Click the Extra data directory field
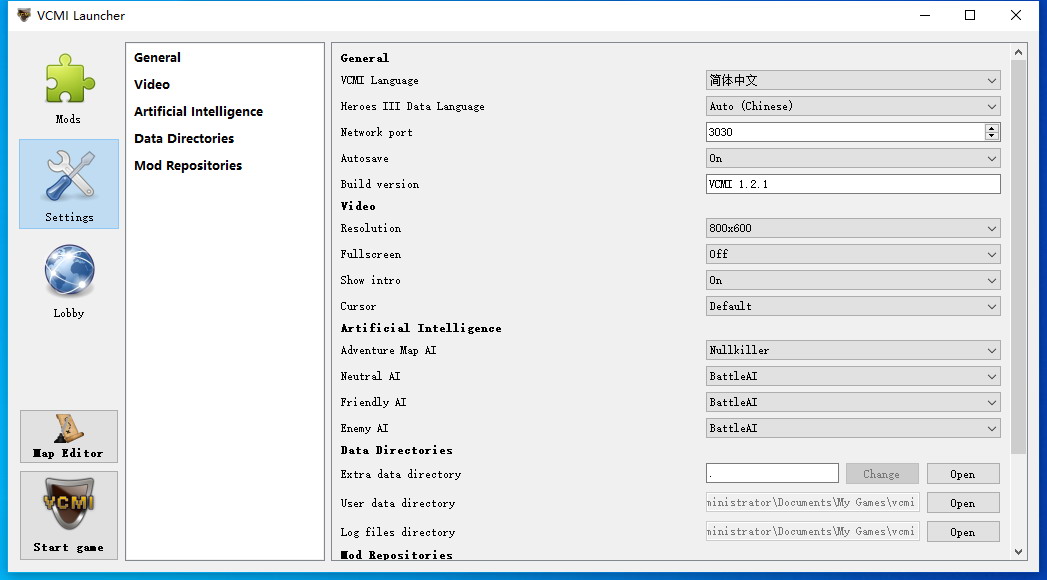This screenshot has height=580, width=1047. point(772,473)
